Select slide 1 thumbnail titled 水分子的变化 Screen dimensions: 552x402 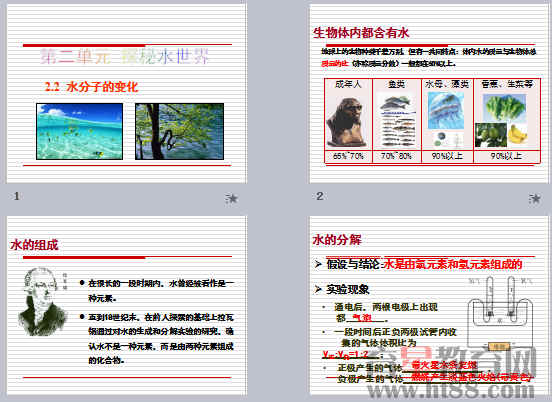pos(126,93)
